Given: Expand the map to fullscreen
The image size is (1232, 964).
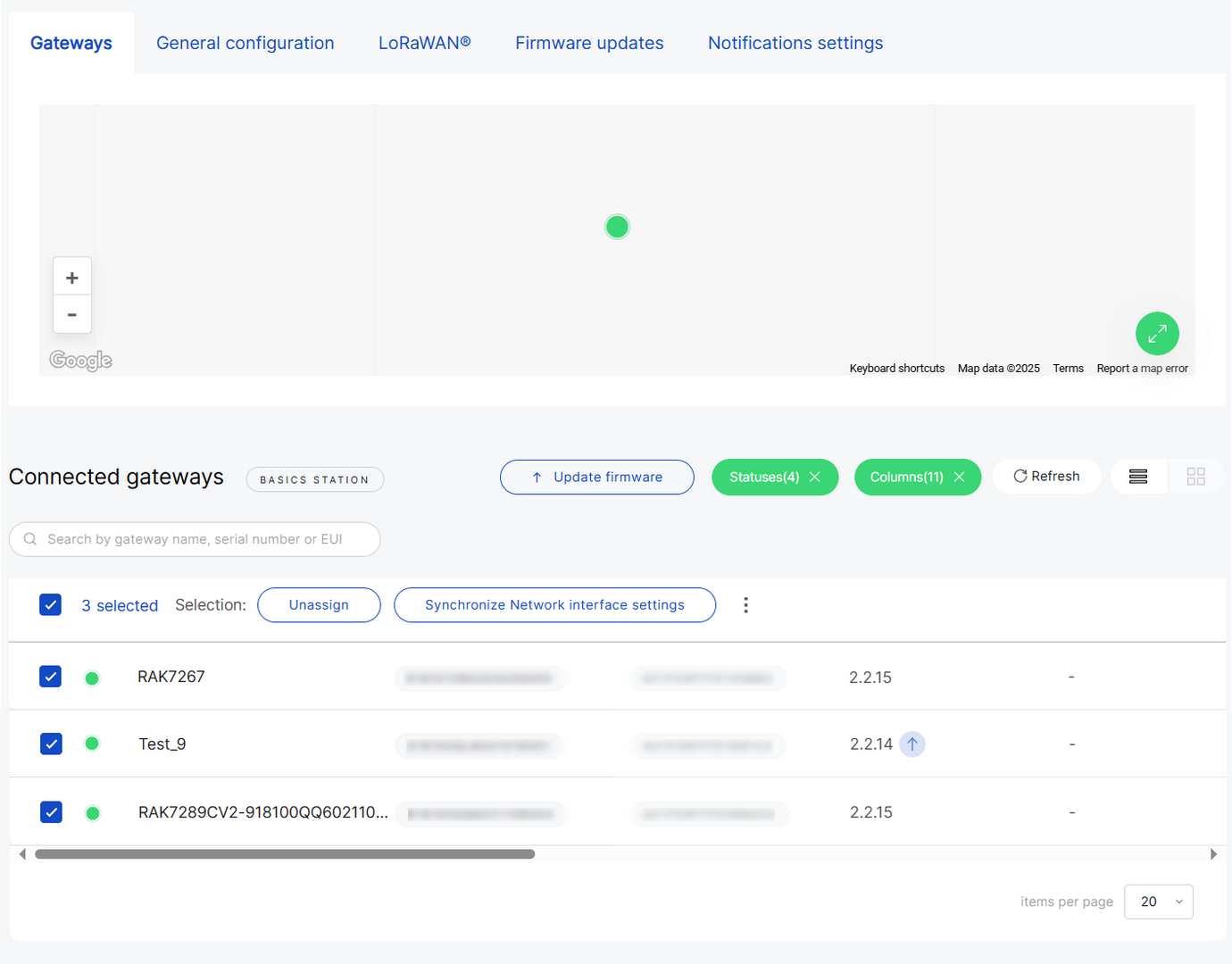Looking at the screenshot, I should tap(1157, 333).
